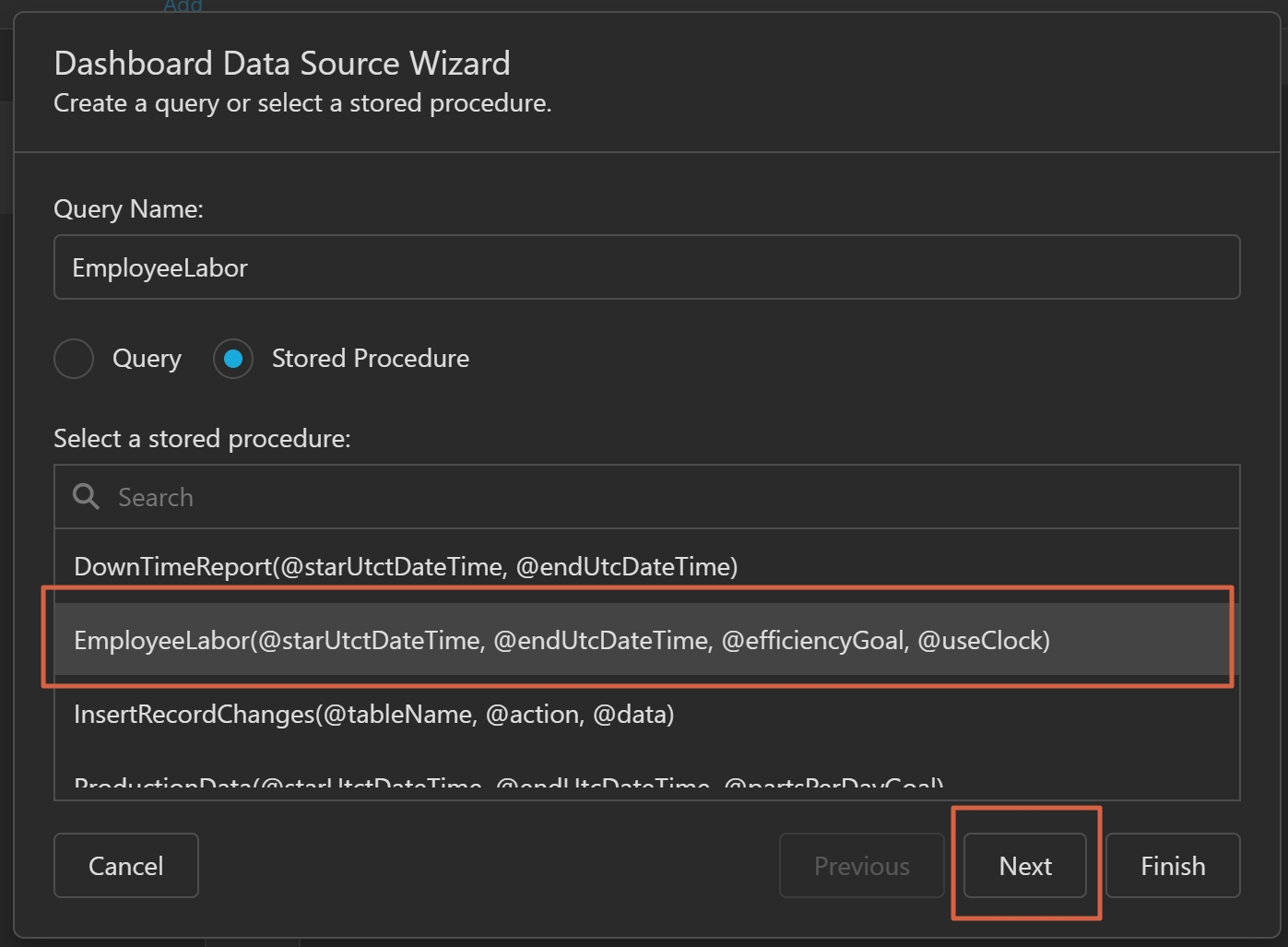The height and width of the screenshot is (947, 1288).
Task: Click Finish to complete the wizard
Action: tap(1172, 866)
